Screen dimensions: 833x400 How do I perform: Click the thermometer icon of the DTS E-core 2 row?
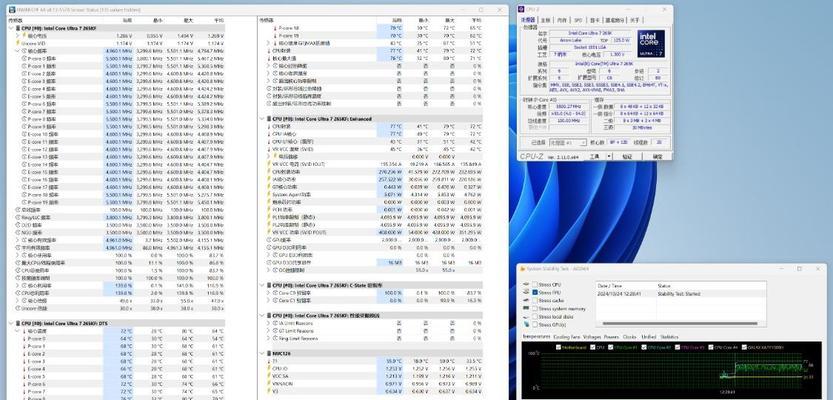[24, 354]
